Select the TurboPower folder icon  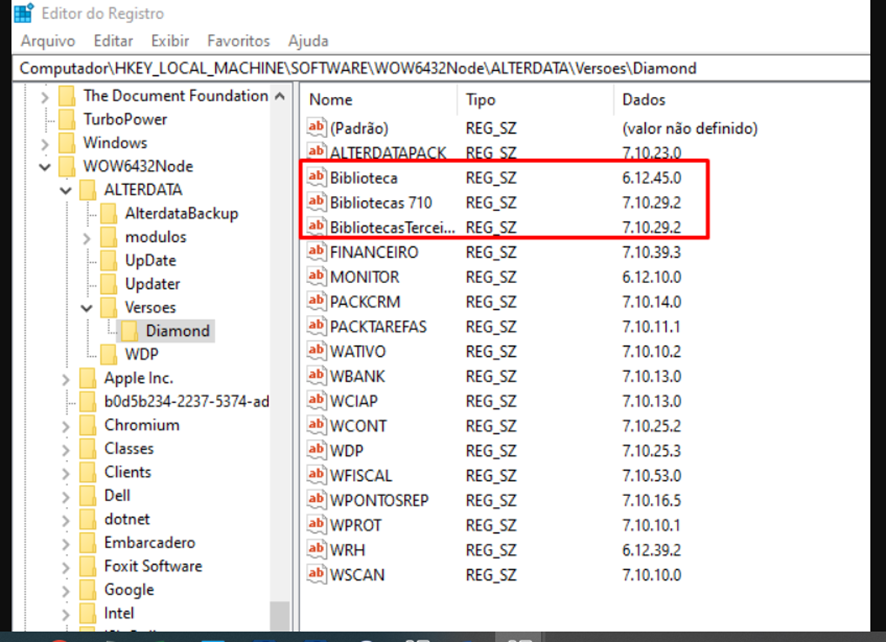[x=67, y=119]
